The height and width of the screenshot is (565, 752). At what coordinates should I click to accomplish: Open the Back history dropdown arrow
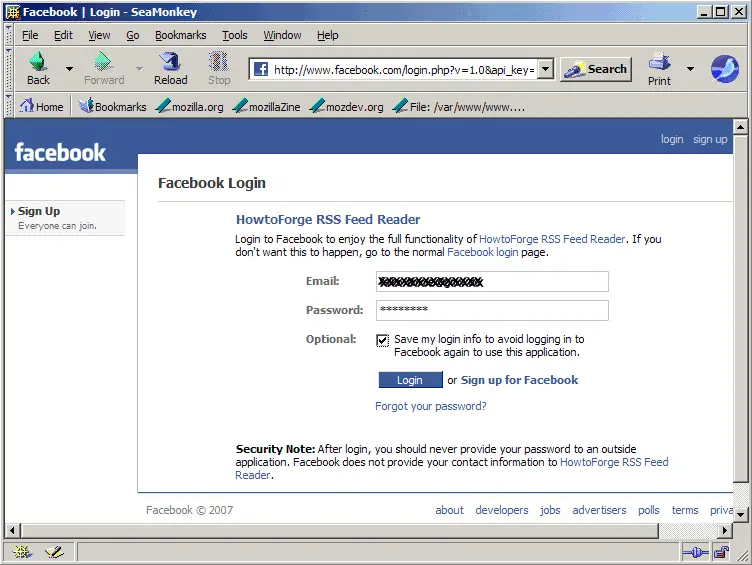click(70, 69)
